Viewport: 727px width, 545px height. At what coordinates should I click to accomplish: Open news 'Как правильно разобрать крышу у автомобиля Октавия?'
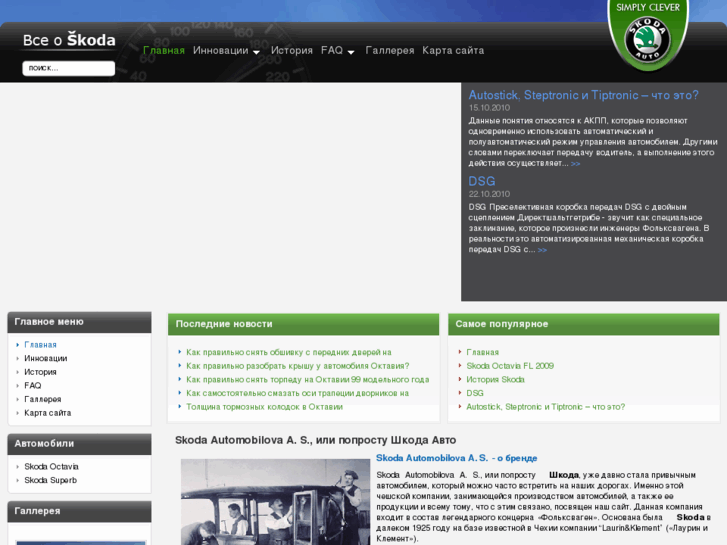pyautogui.click(x=298, y=366)
